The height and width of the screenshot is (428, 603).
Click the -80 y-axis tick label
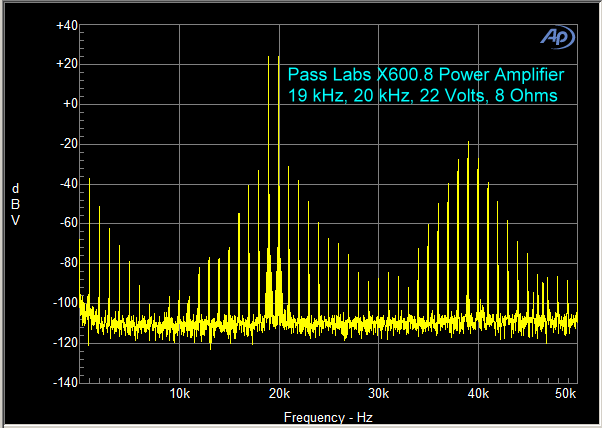pyautogui.click(x=67, y=263)
